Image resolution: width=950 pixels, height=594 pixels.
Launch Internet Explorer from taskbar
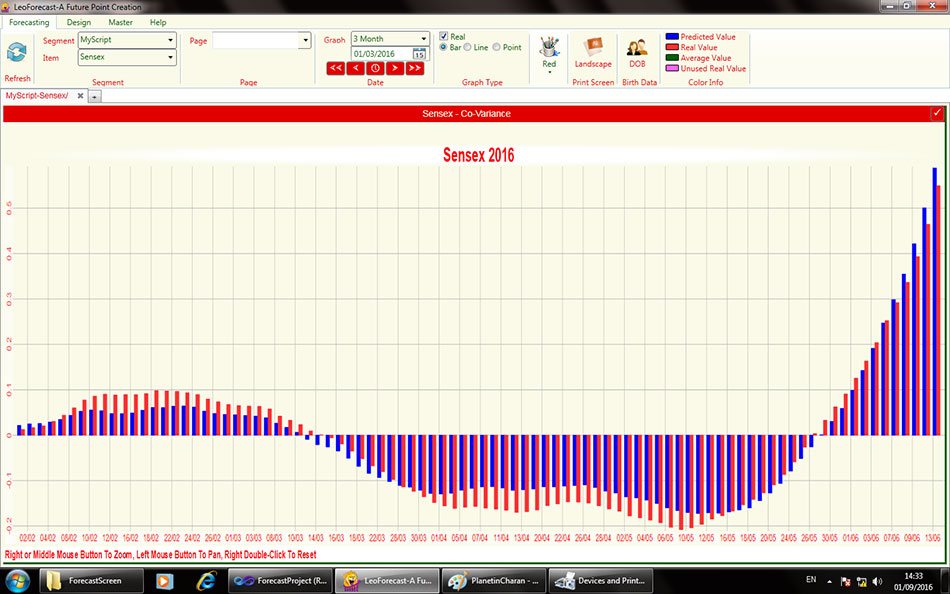pyautogui.click(x=206, y=581)
